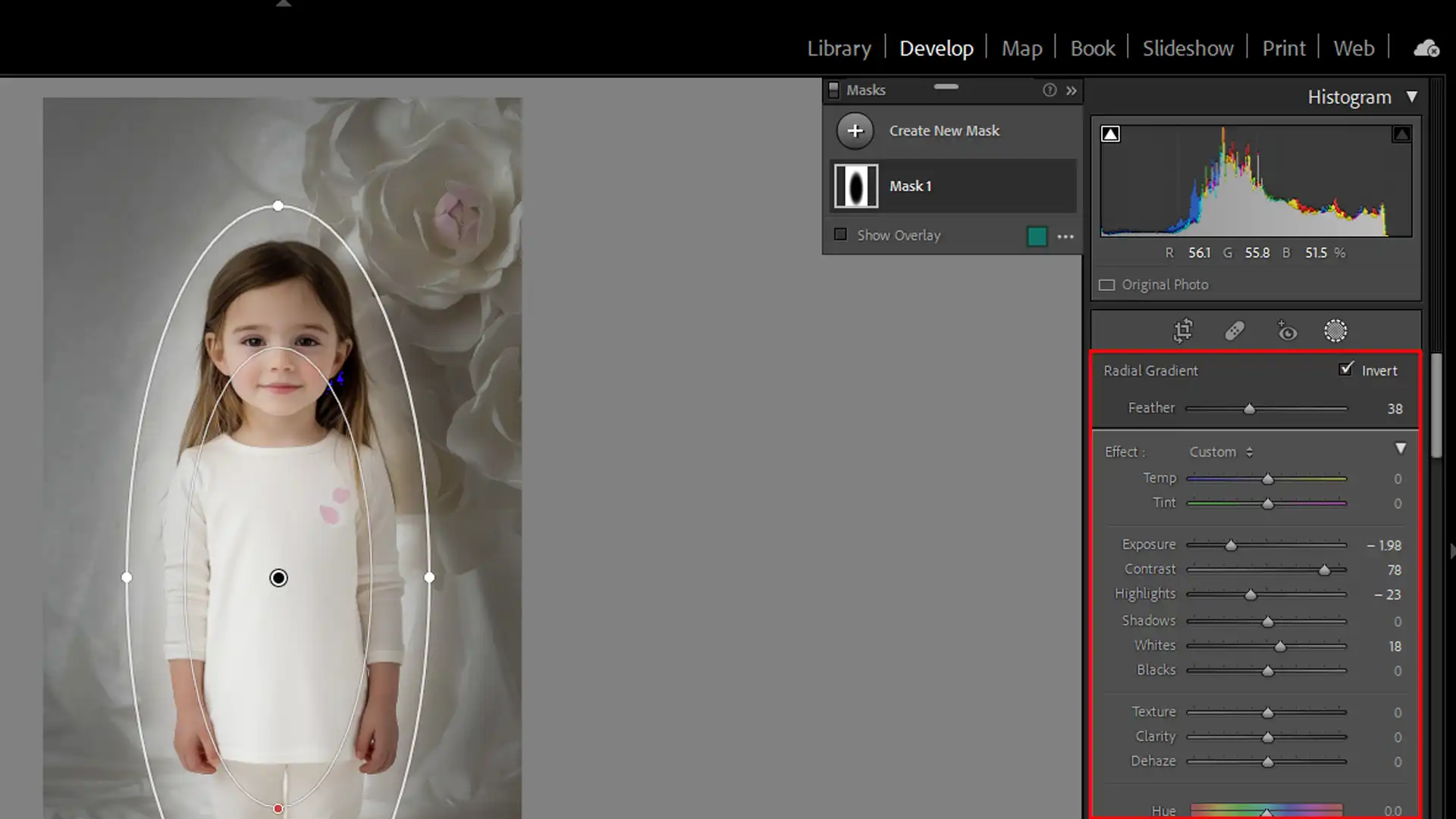This screenshot has height=819, width=1456.
Task: Click the histogram graph area
Action: pyautogui.click(x=1256, y=180)
